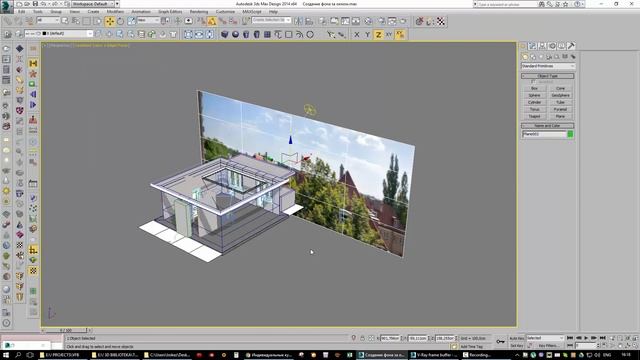Image resolution: width=640 pixels, height=360 pixels.
Task: Open the selection filter All dropdown
Action: (x=48, y=20)
